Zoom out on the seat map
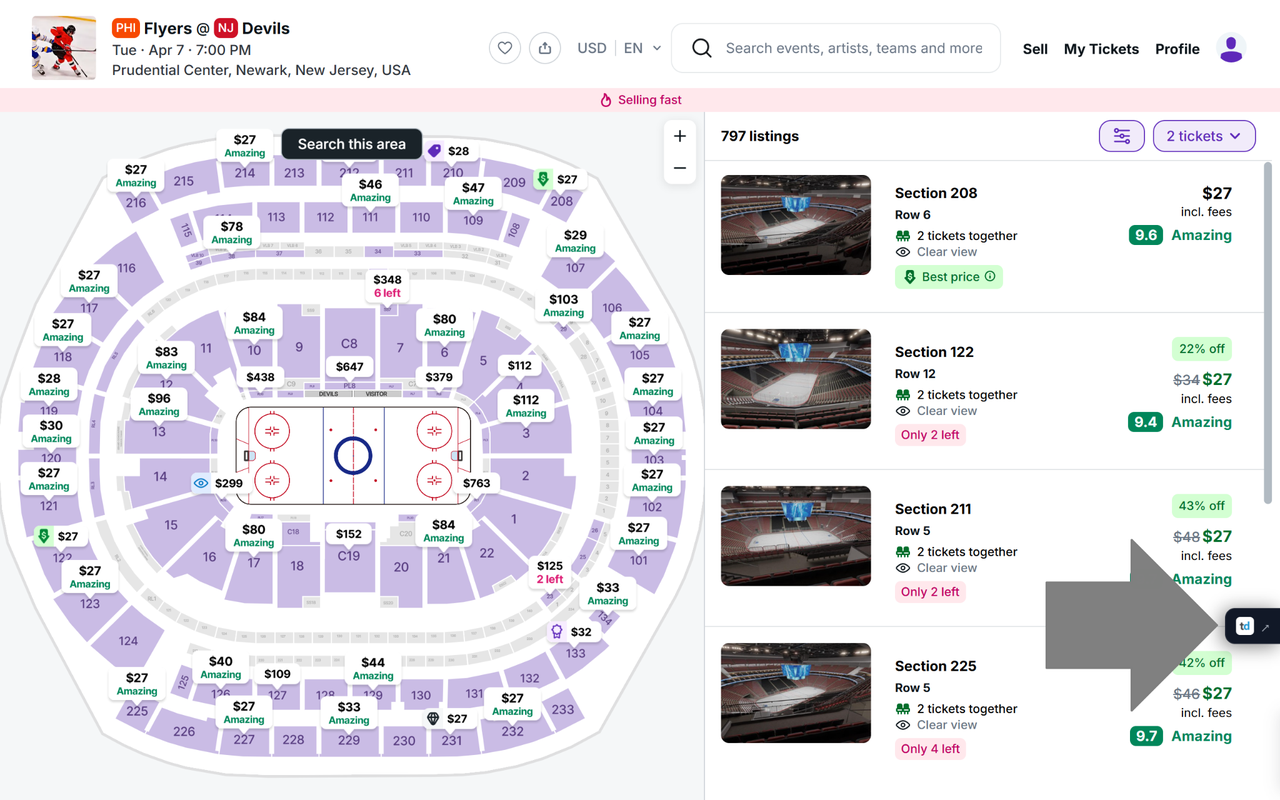 pos(680,168)
